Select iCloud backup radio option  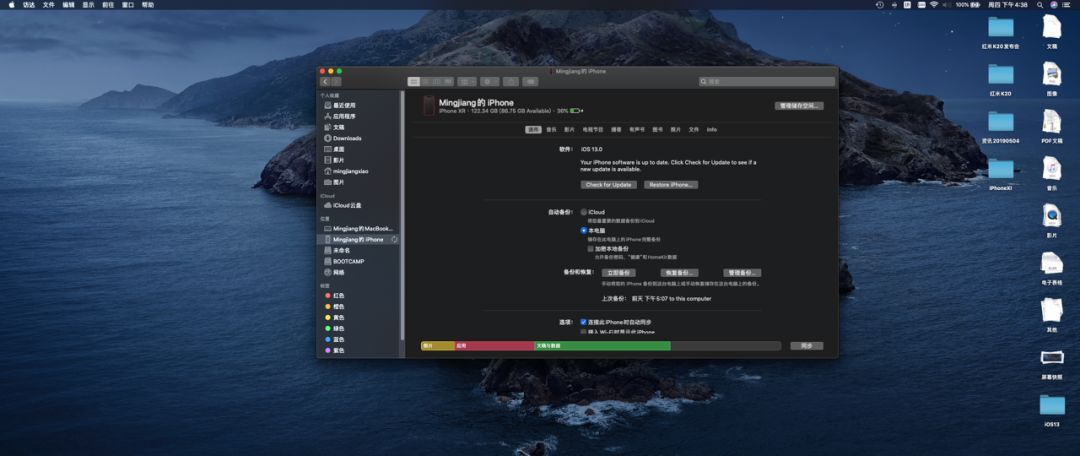(x=584, y=212)
